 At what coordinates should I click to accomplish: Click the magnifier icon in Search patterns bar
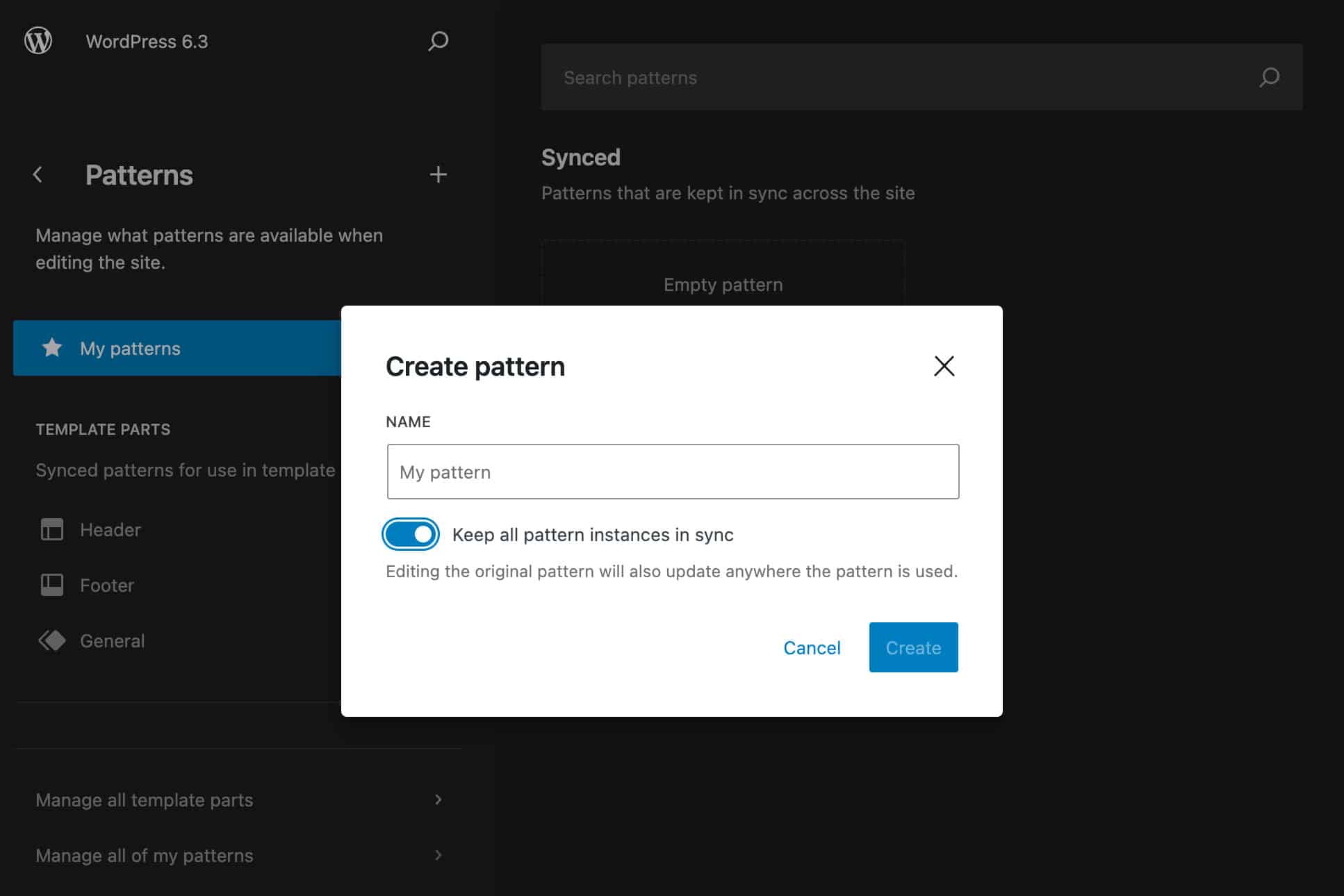pos(1269,77)
